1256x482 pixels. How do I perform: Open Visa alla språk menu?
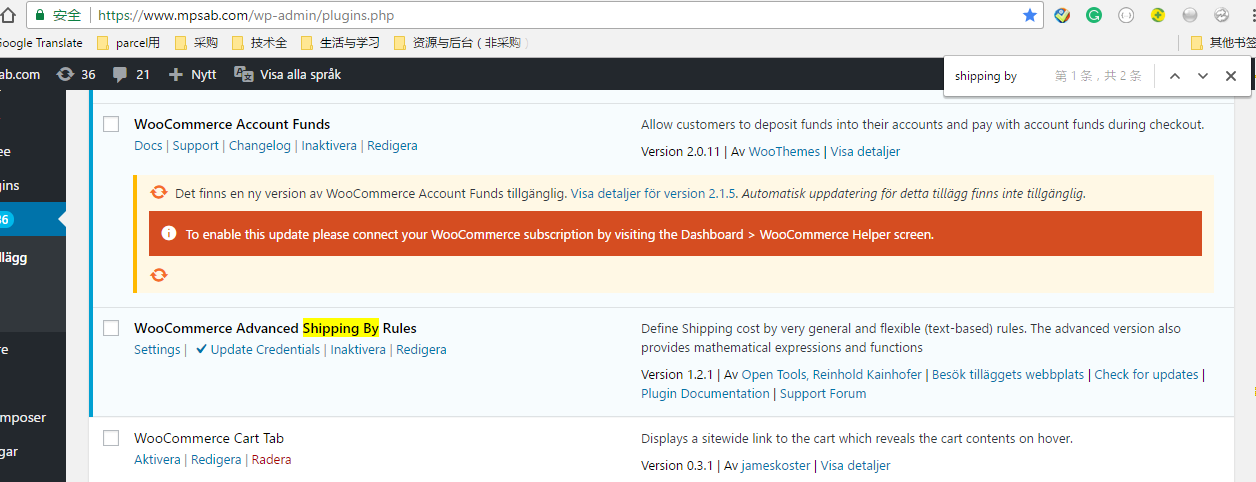pyautogui.click(x=288, y=74)
